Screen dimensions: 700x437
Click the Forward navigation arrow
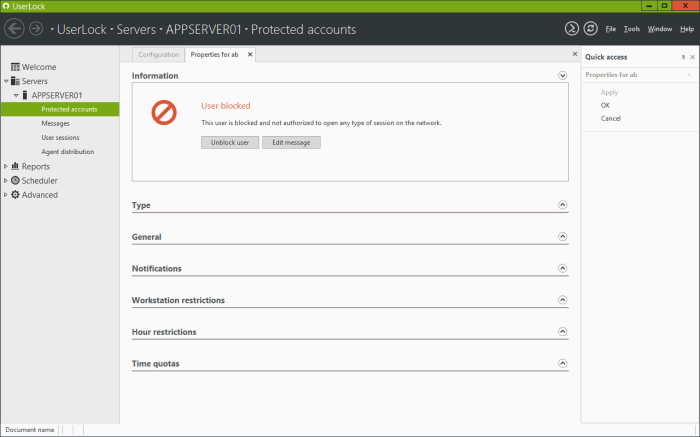[36, 29]
